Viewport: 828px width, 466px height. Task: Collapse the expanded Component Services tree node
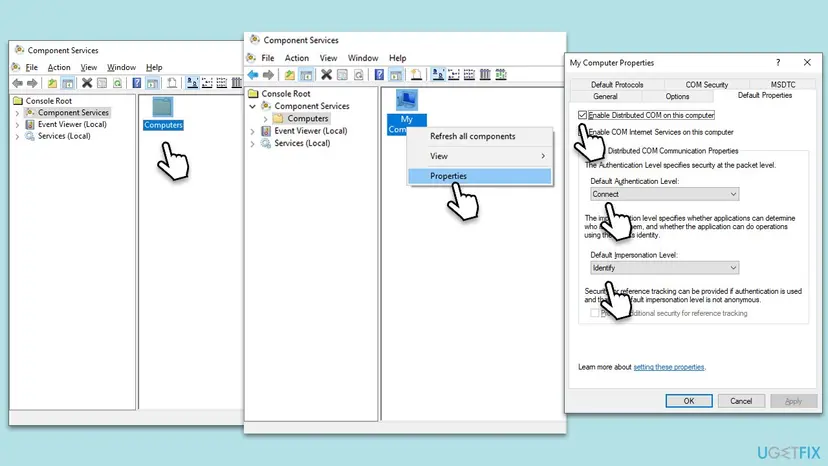point(252,106)
